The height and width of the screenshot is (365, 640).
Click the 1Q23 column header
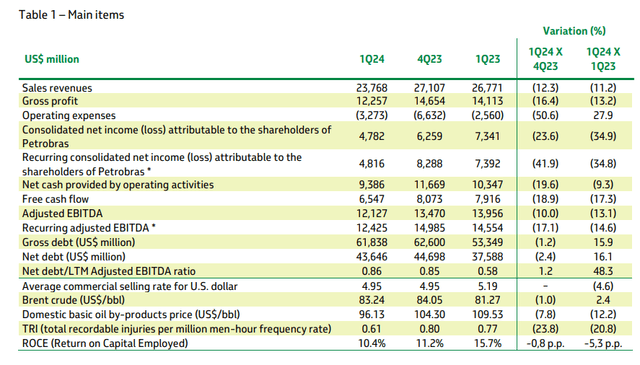[x=487, y=59]
